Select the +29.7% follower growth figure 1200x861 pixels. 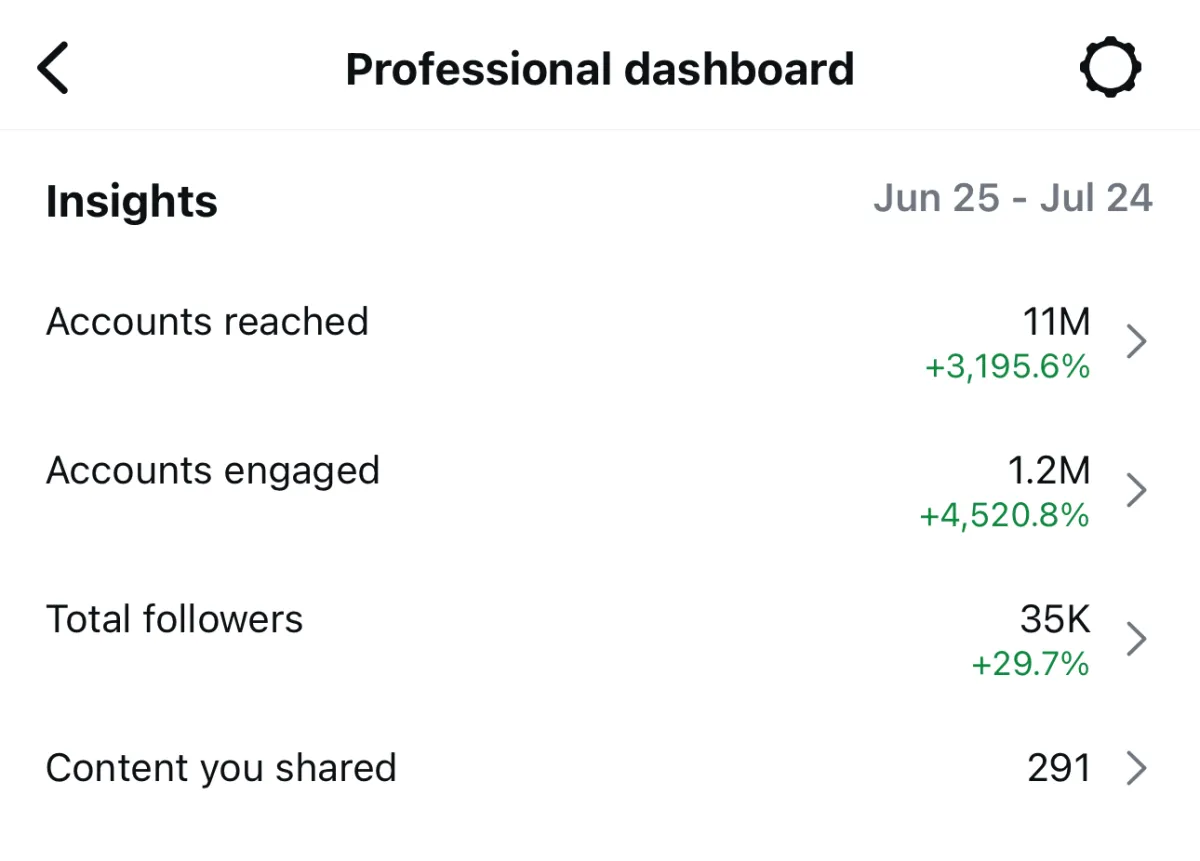click(1031, 664)
